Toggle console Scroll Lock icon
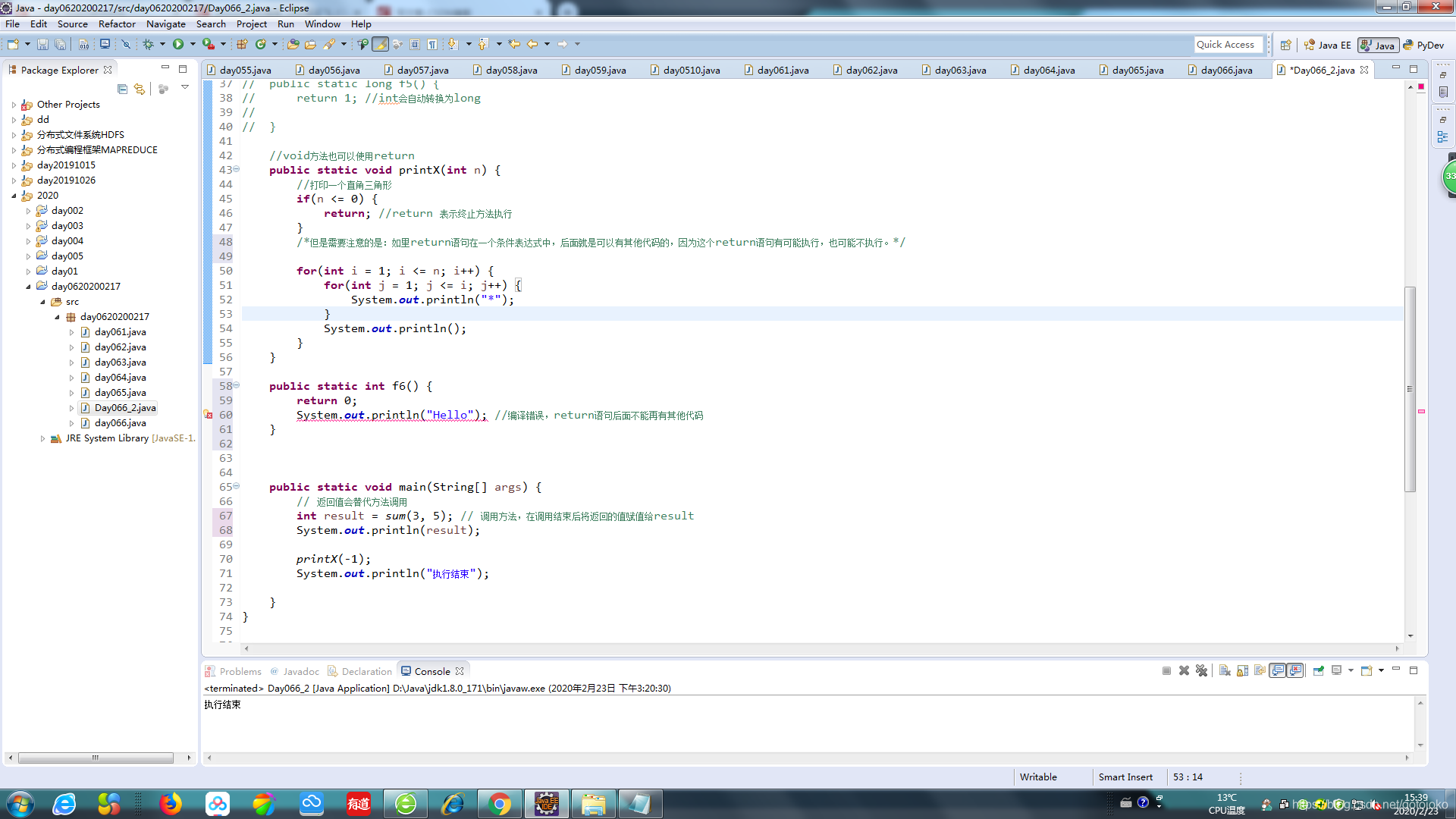 pos(1242,670)
